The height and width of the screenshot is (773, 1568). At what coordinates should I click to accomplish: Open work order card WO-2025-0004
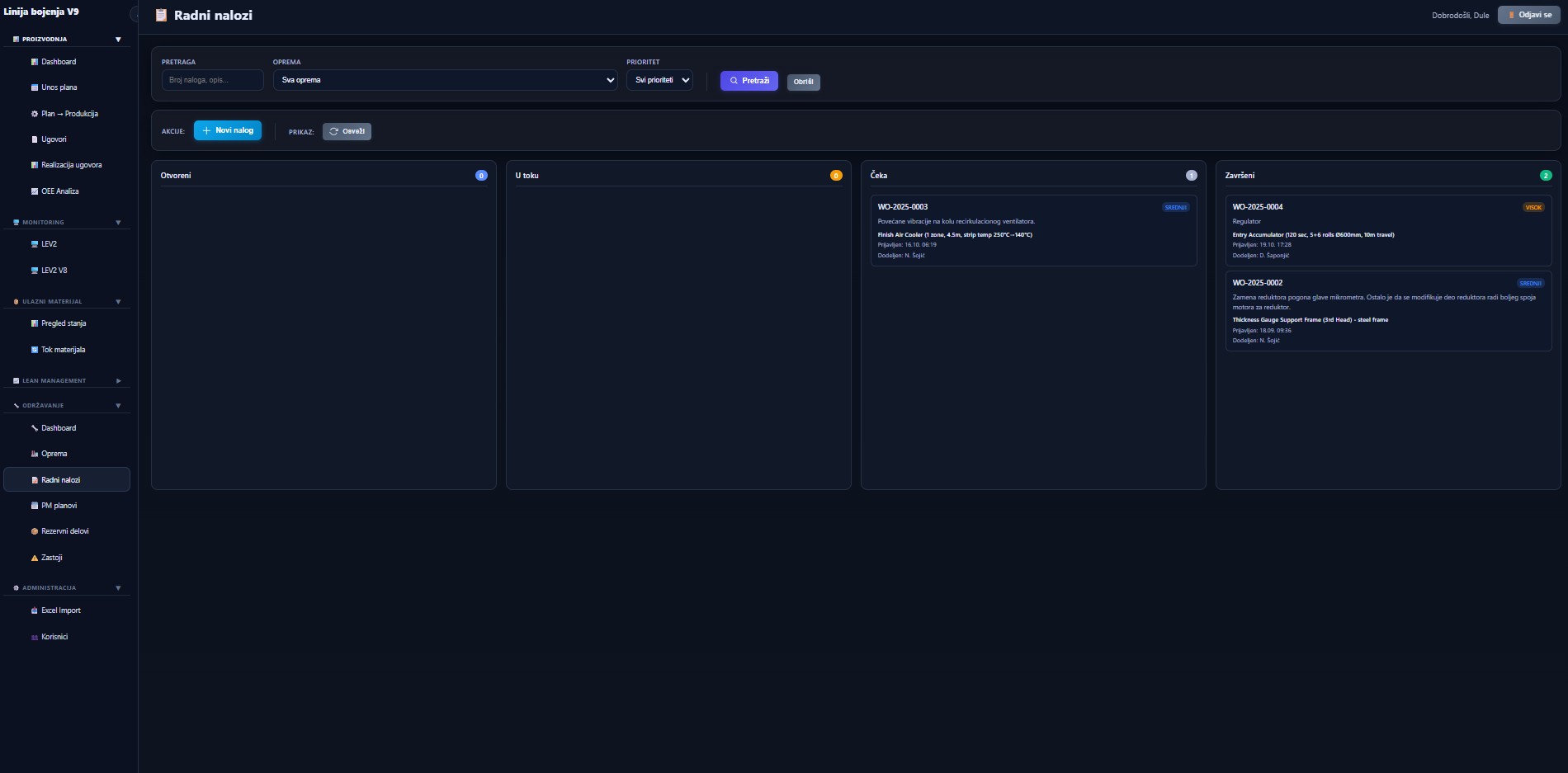pyautogui.click(x=1388, y=230)
